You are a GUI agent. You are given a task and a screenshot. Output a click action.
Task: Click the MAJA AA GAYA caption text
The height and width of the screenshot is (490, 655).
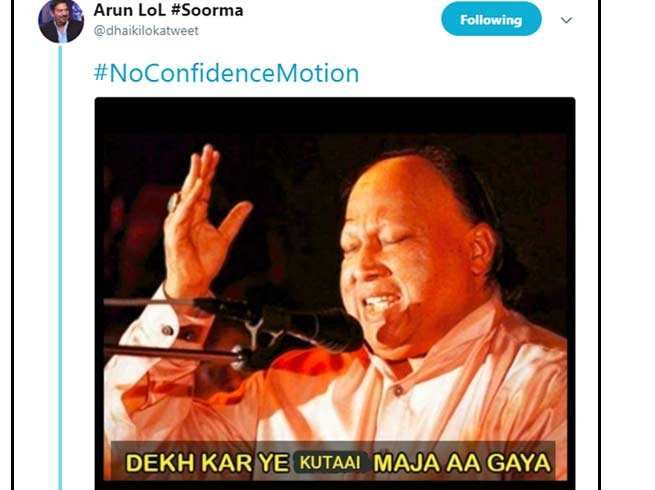(x=462, y=463)
